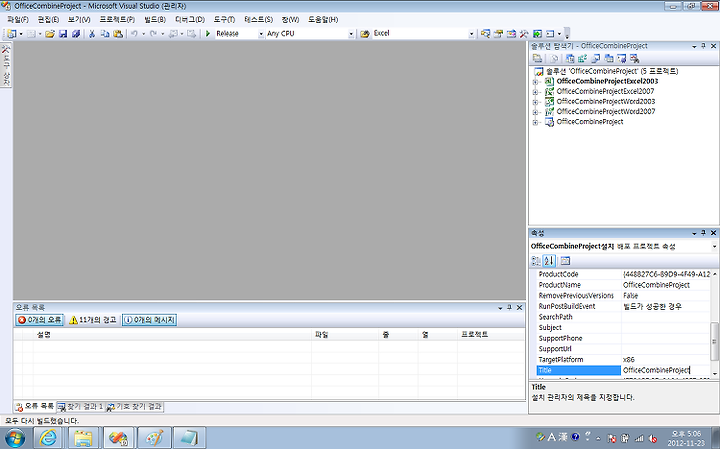The height and width of the screenshot is (449, 720).
Task: Toggle auto-hide pin on Error List panel
Action: (x=510, y=308)
